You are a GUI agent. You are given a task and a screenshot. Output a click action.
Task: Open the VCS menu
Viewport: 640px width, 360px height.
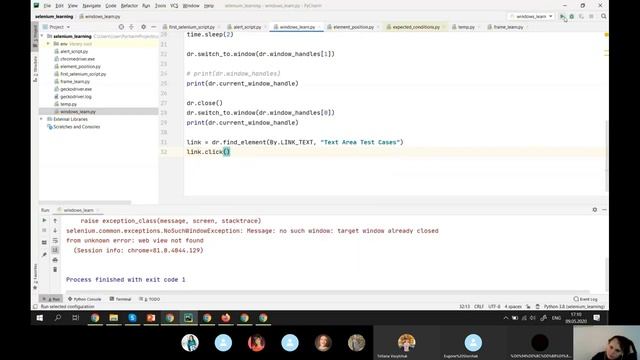point(174,6)
